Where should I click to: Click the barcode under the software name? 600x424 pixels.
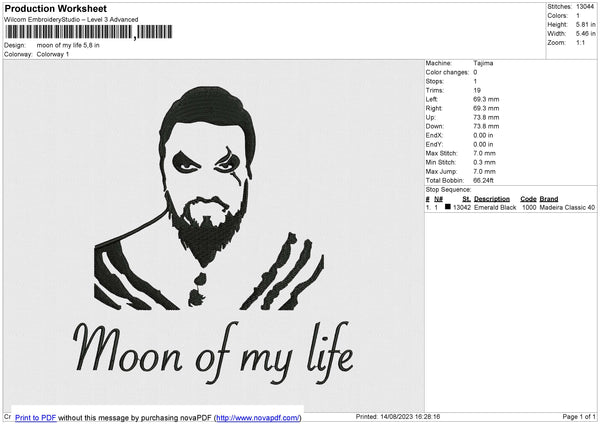pos(89,32)
